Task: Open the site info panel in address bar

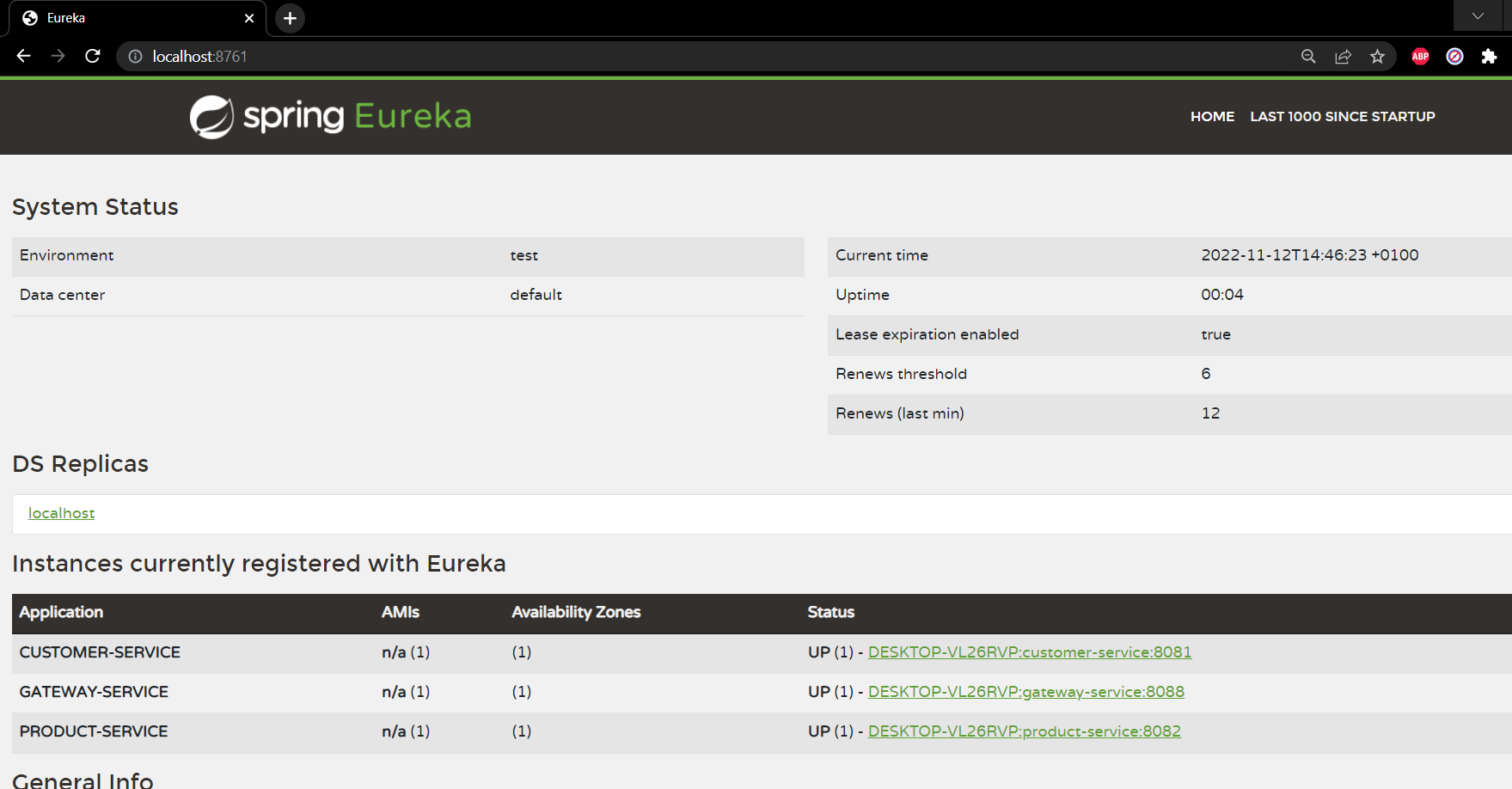Action: tap(135, 56)
